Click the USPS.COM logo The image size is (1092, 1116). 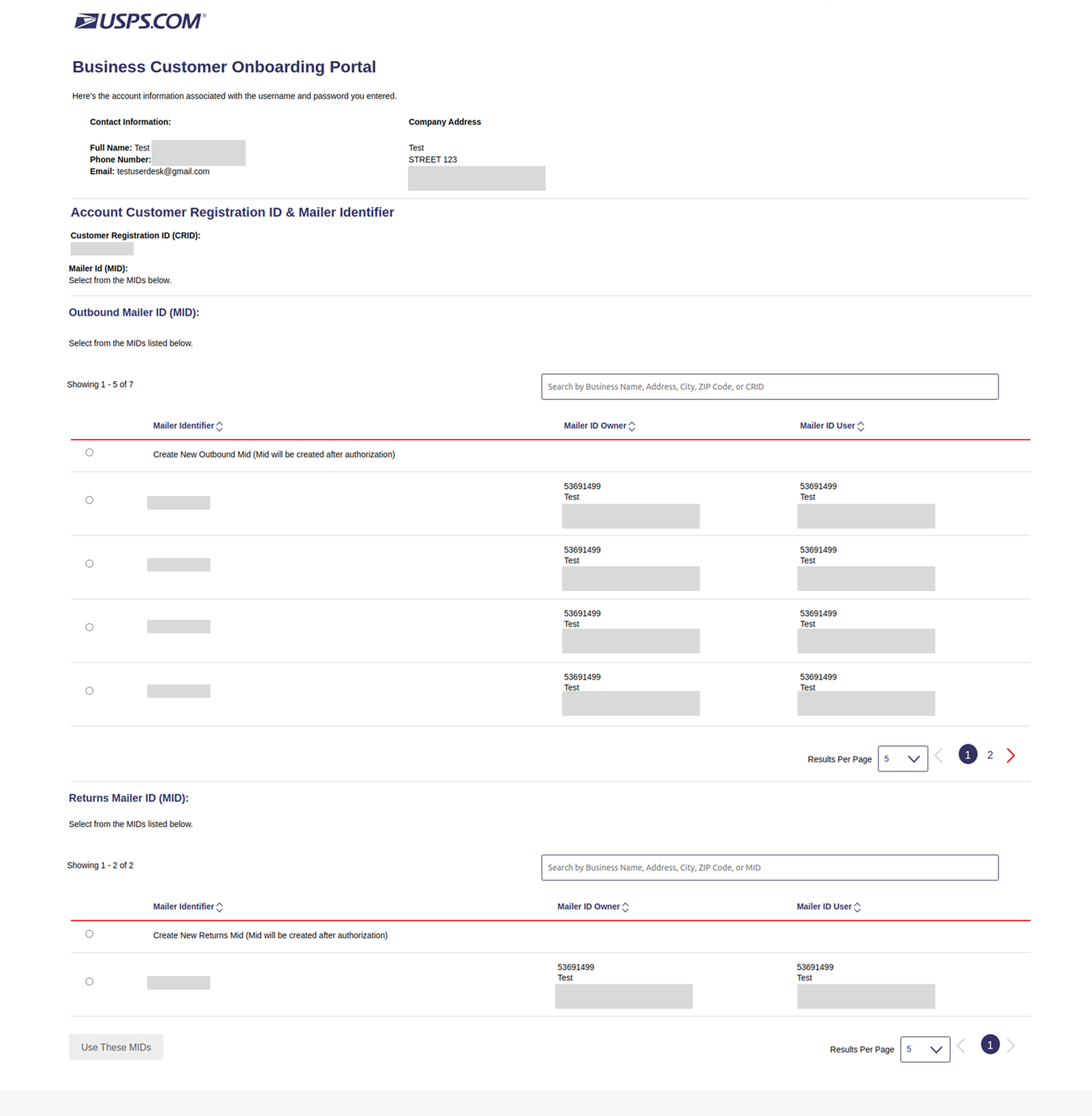140,21
